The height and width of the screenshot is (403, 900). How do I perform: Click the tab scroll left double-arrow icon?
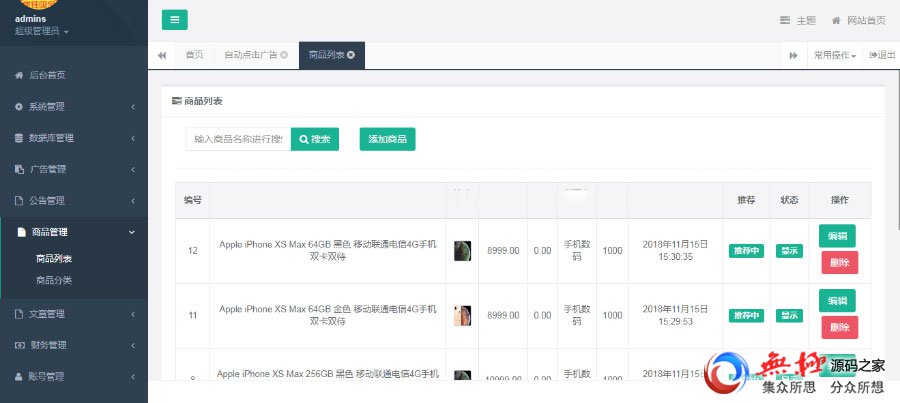[x=162, y=55]
